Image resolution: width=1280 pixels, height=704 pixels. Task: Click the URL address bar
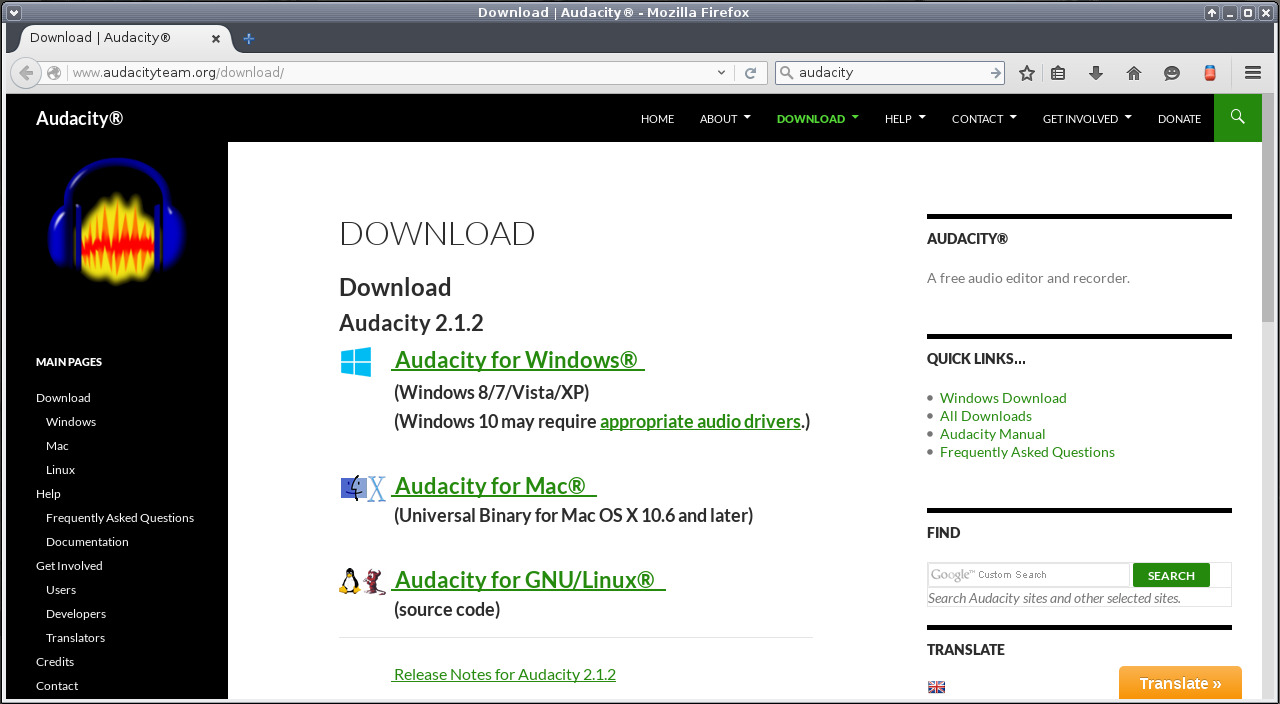click(390, 73)
